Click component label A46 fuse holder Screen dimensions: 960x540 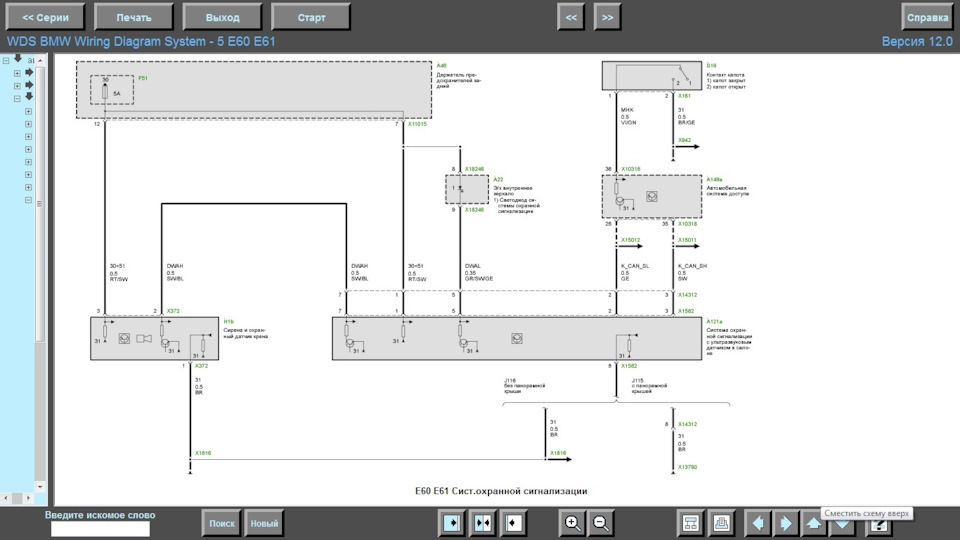tap(441, 66)
